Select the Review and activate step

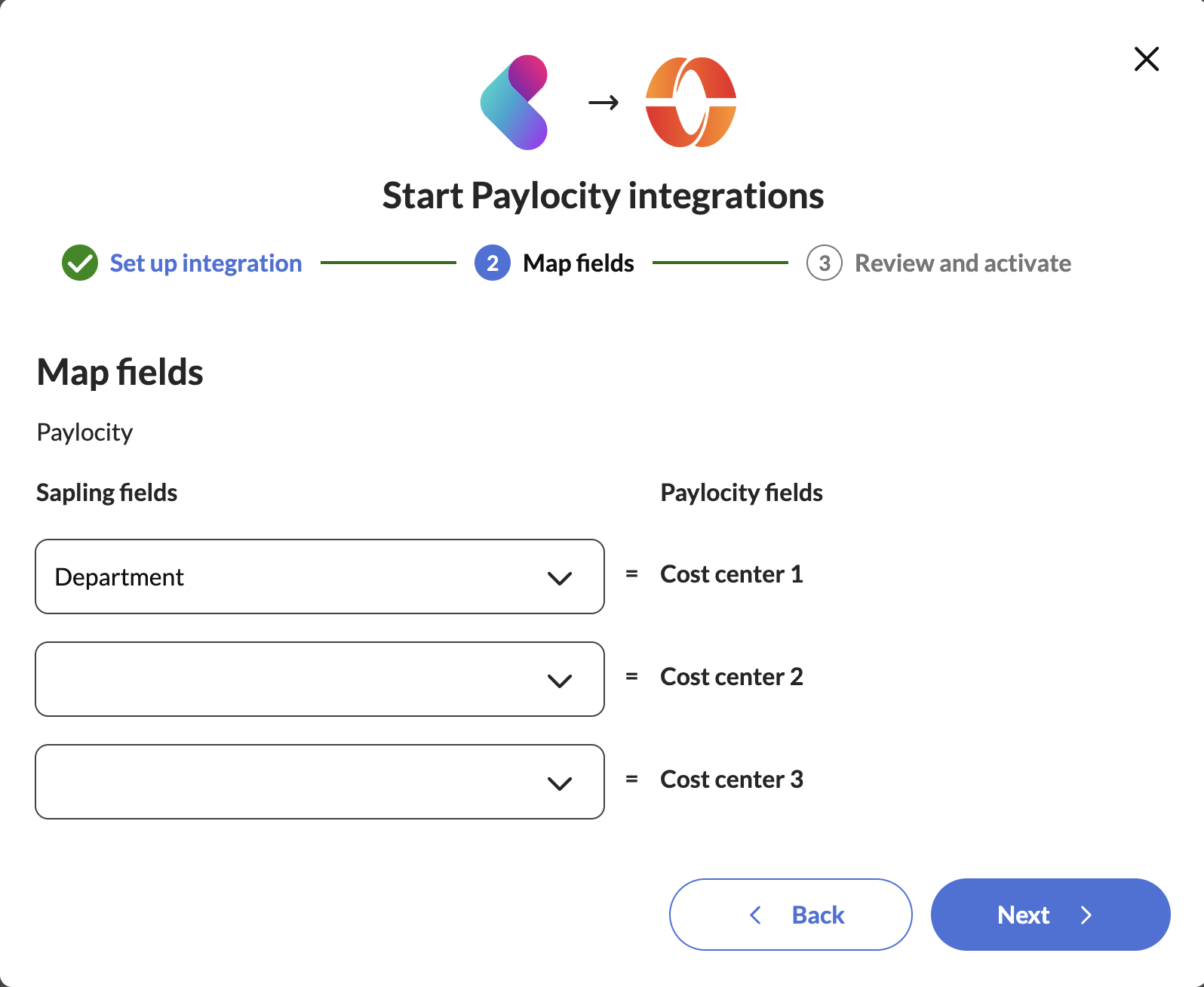963,263
